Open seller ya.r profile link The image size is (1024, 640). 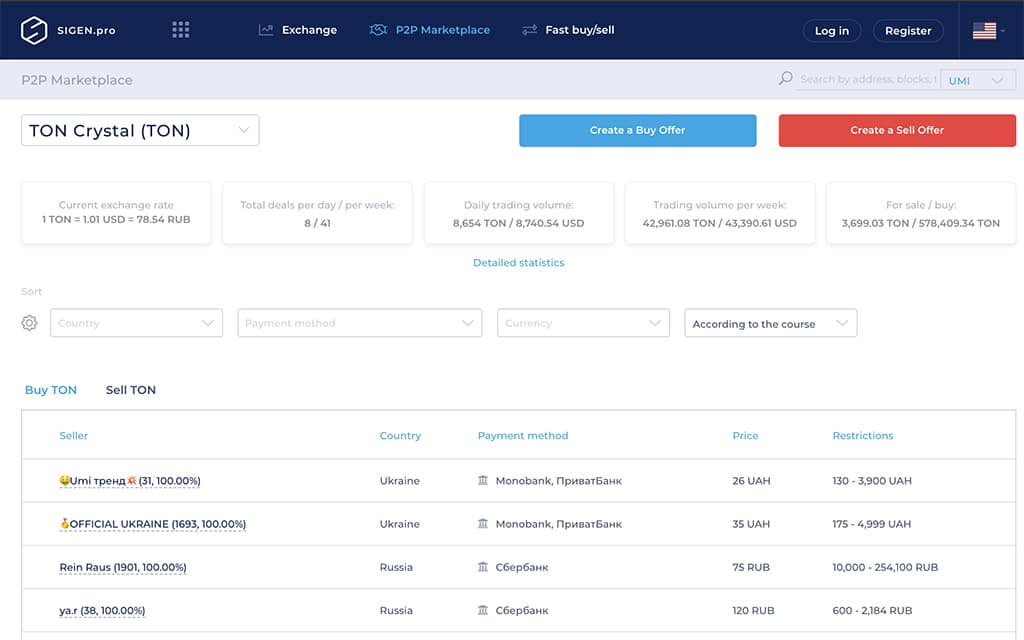click(x=103, y=610)
